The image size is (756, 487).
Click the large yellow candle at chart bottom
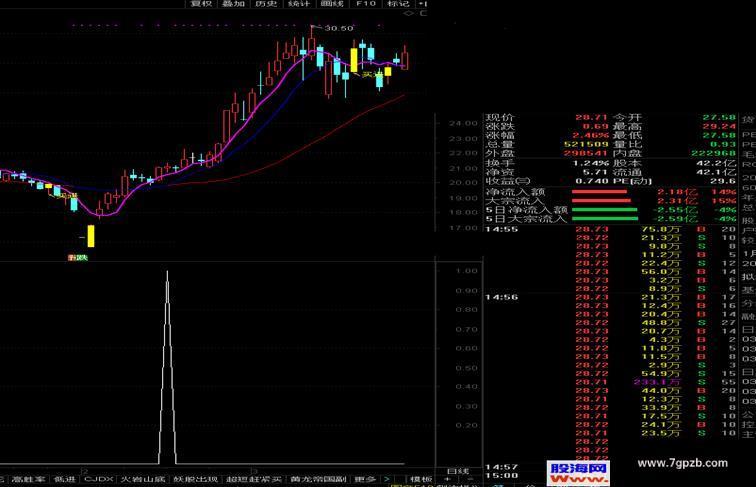click(91, 236)
